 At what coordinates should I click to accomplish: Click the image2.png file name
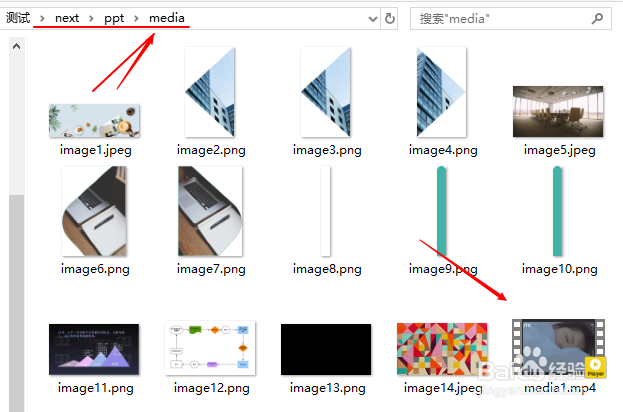[x=211, y=150]
